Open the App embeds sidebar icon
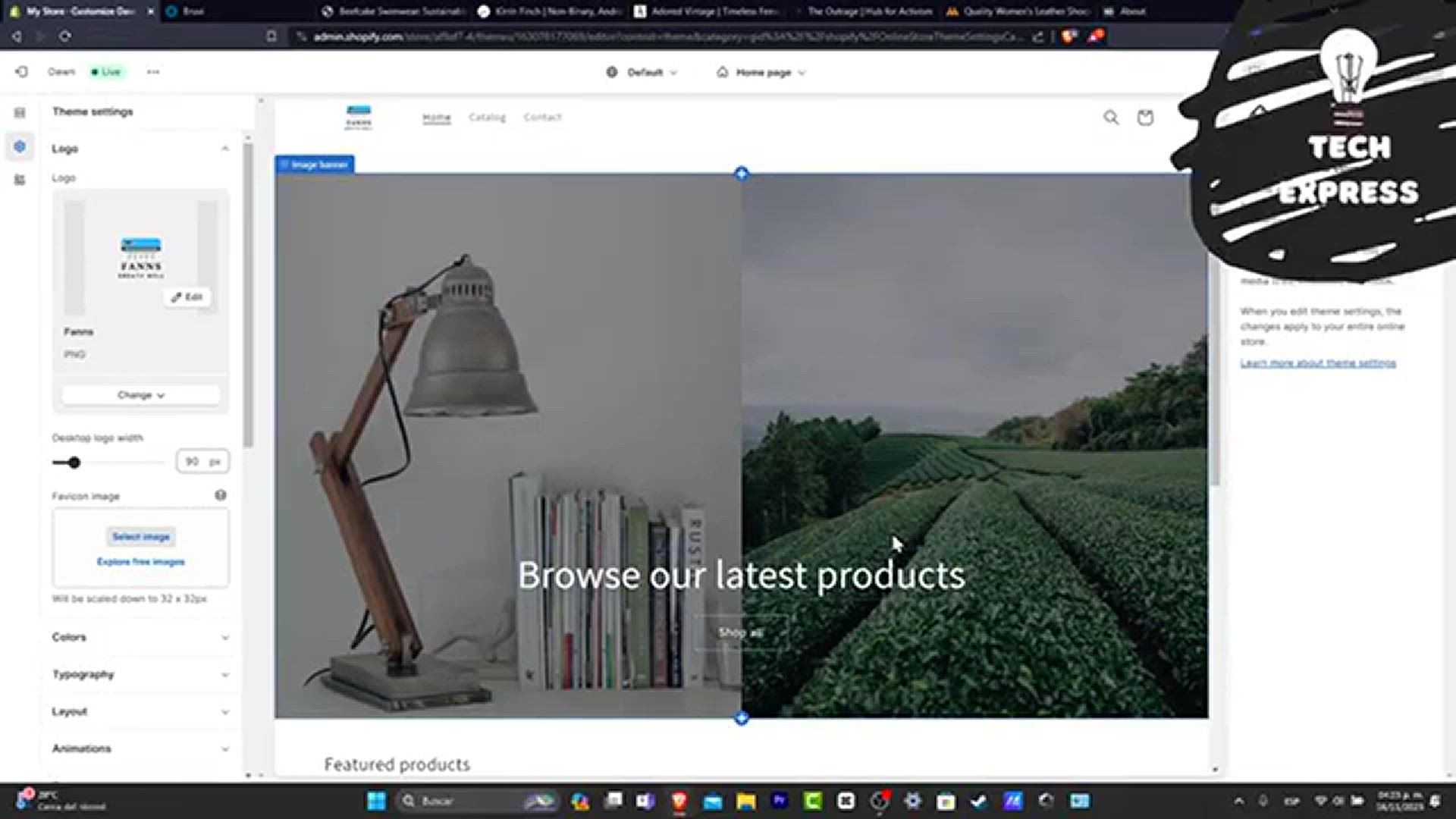Viewport: 1456px width, 819px height. tap(20, 180)
